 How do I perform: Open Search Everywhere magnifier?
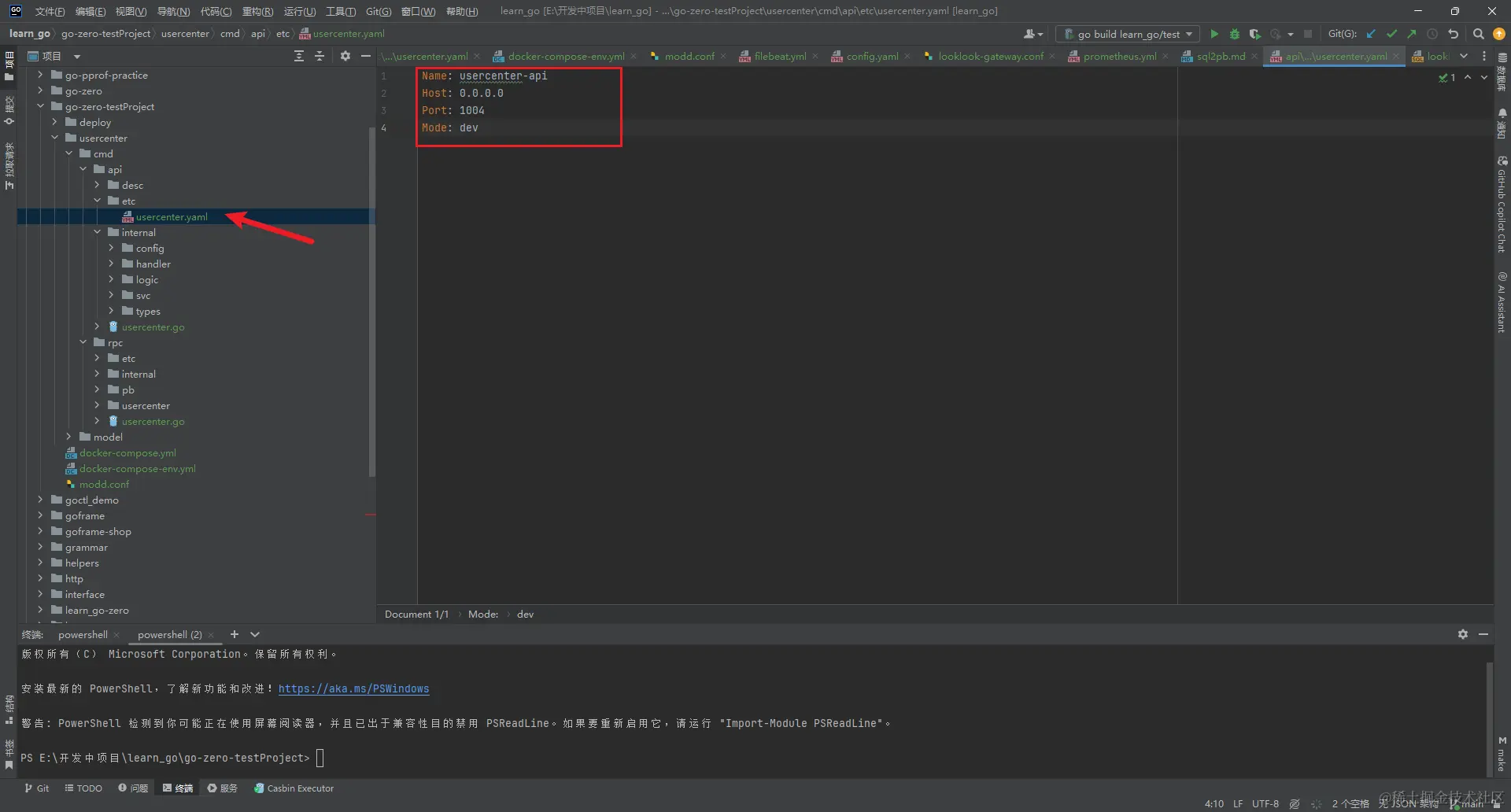coord(1479,34)
